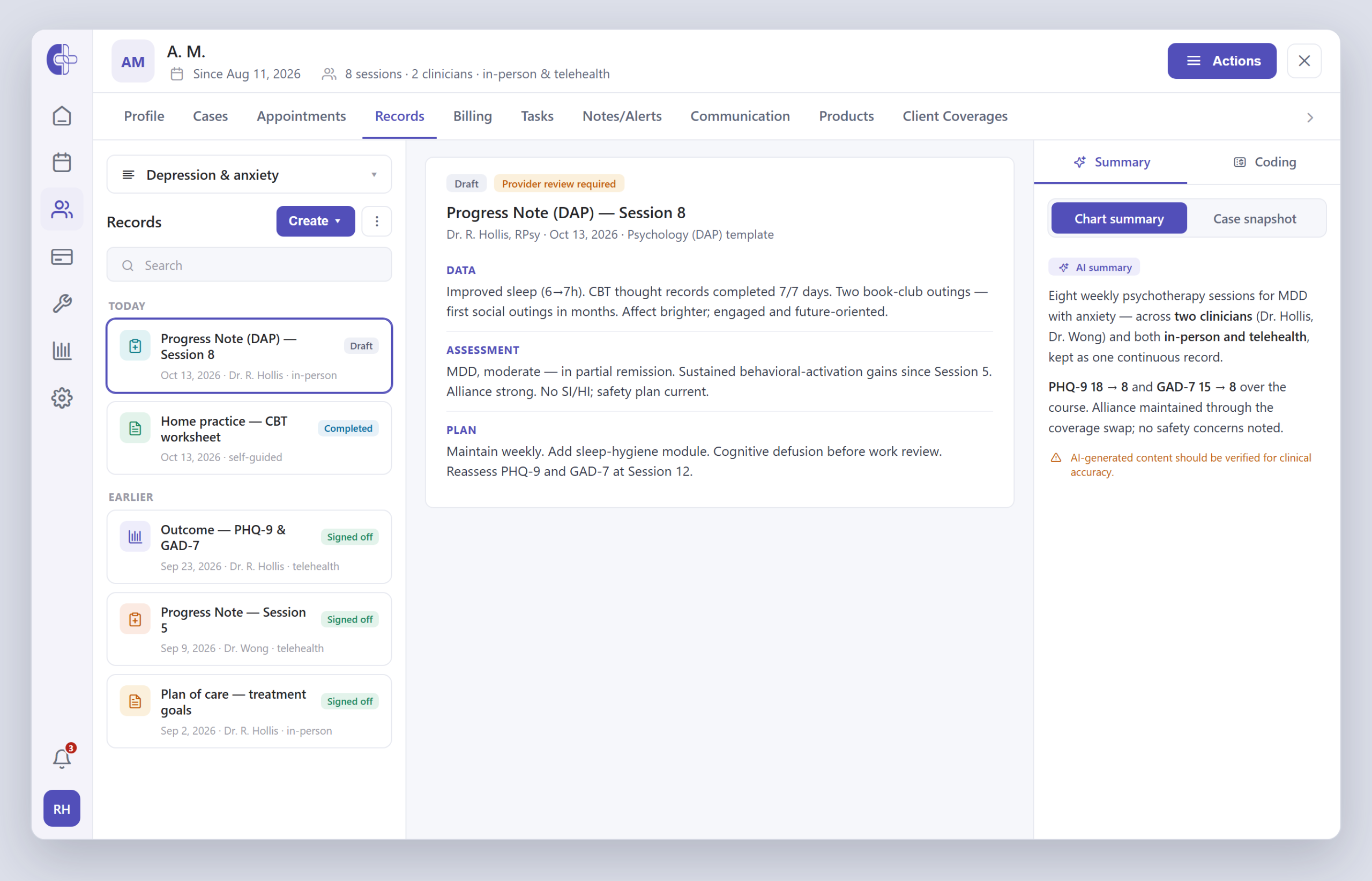Open the Cases tab
The height and width of the screenshot is (881, 1372).
211,116
